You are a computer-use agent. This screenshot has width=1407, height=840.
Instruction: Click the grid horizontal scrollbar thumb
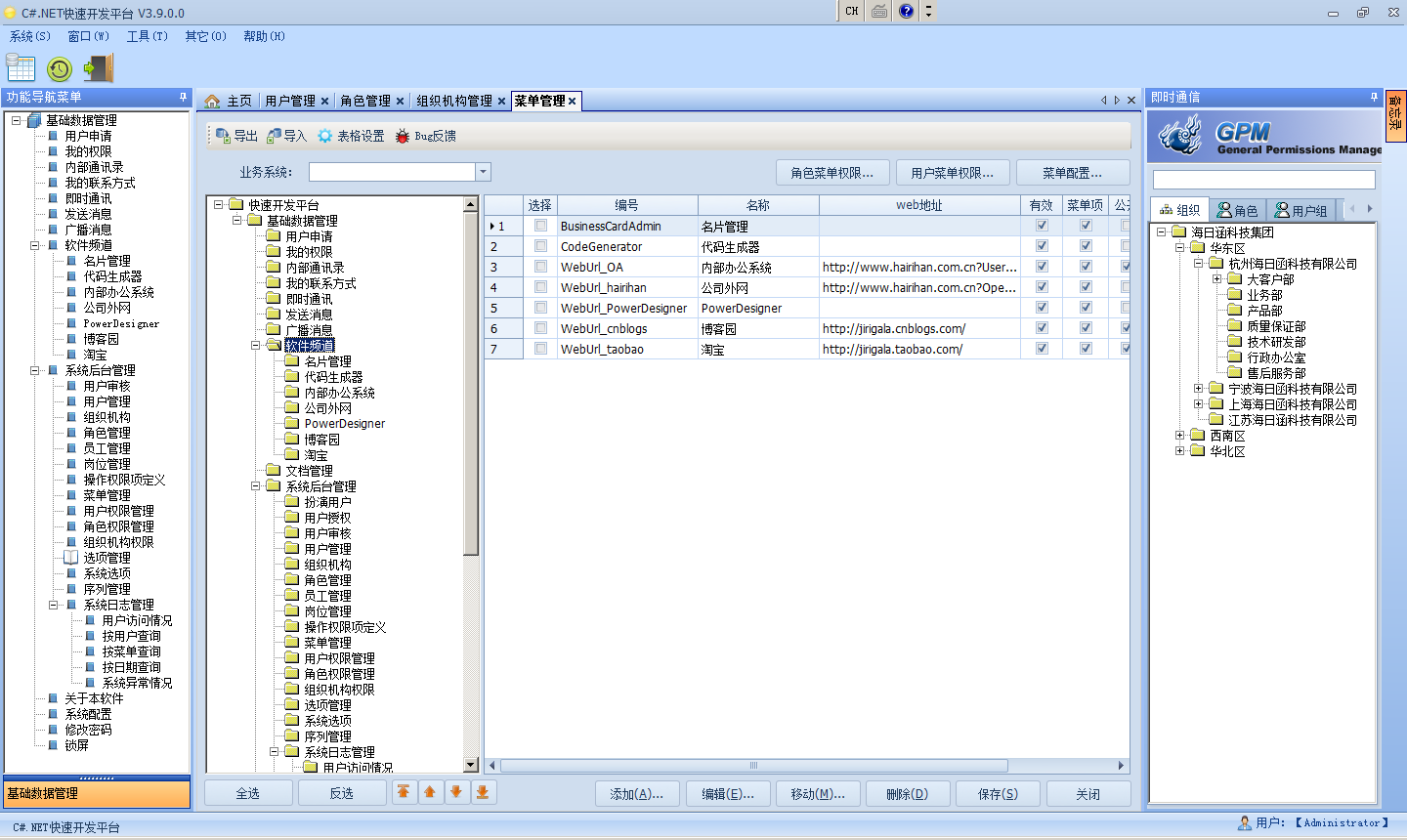pos(753,766)
